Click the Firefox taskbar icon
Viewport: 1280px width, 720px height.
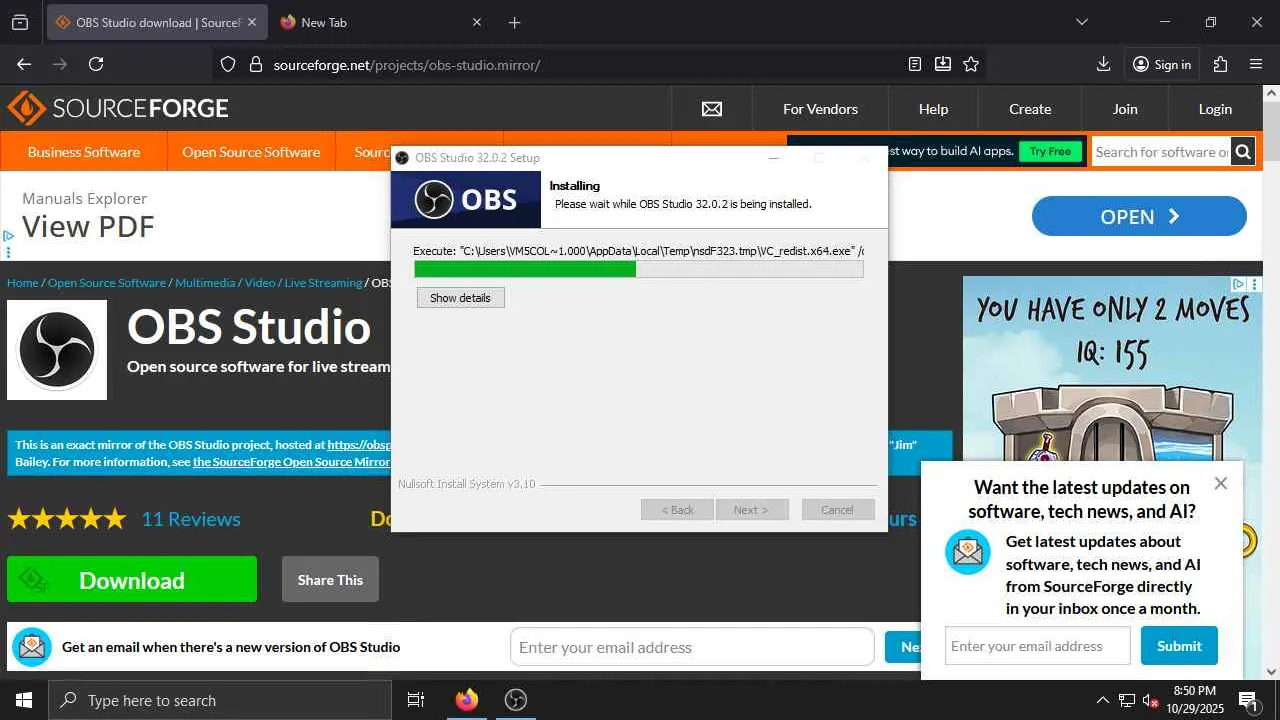tap(467, 700)
